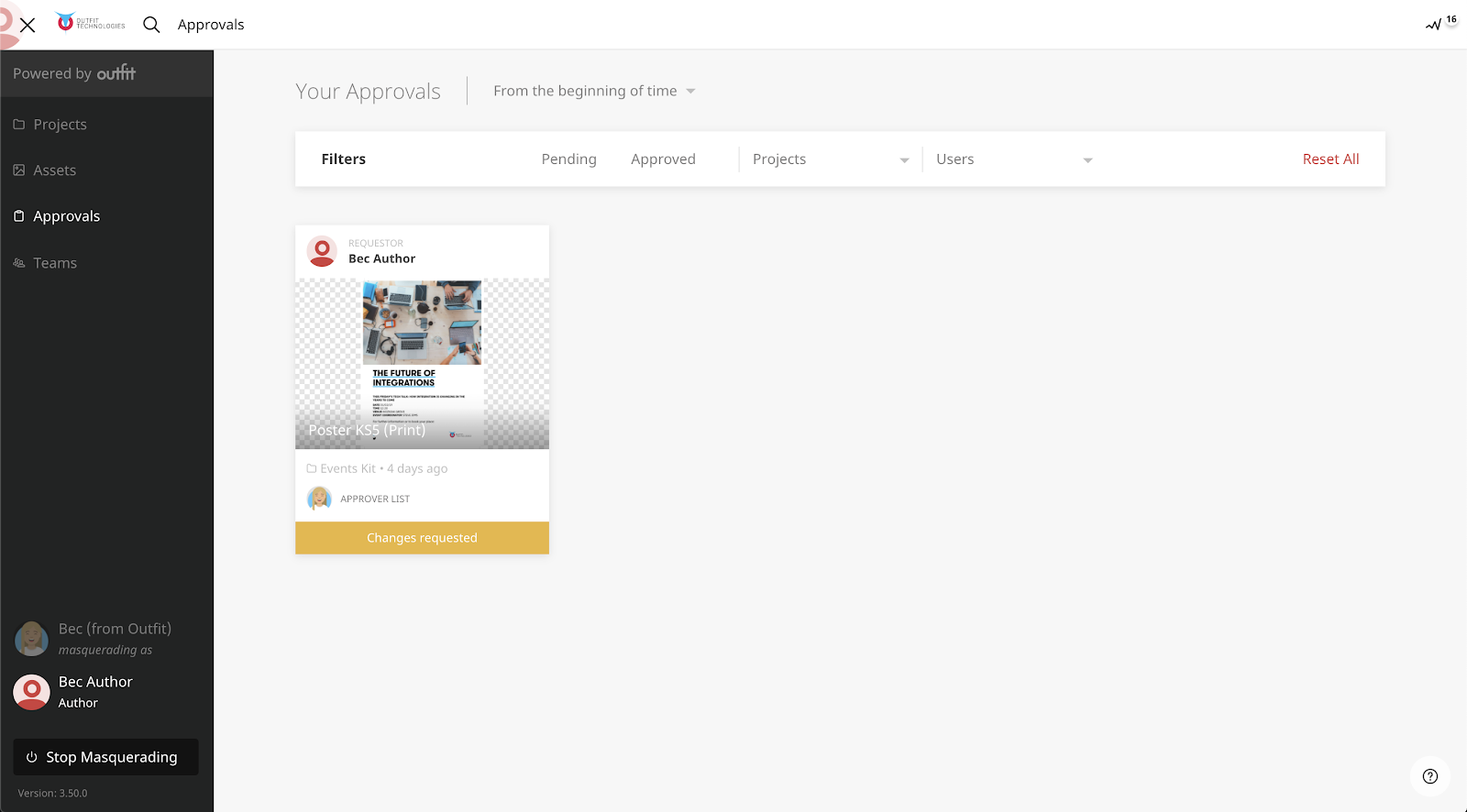This screenshot has height=812, width=1467.
Task: Open the Projects filter dropdown
Action: (831, 159)
